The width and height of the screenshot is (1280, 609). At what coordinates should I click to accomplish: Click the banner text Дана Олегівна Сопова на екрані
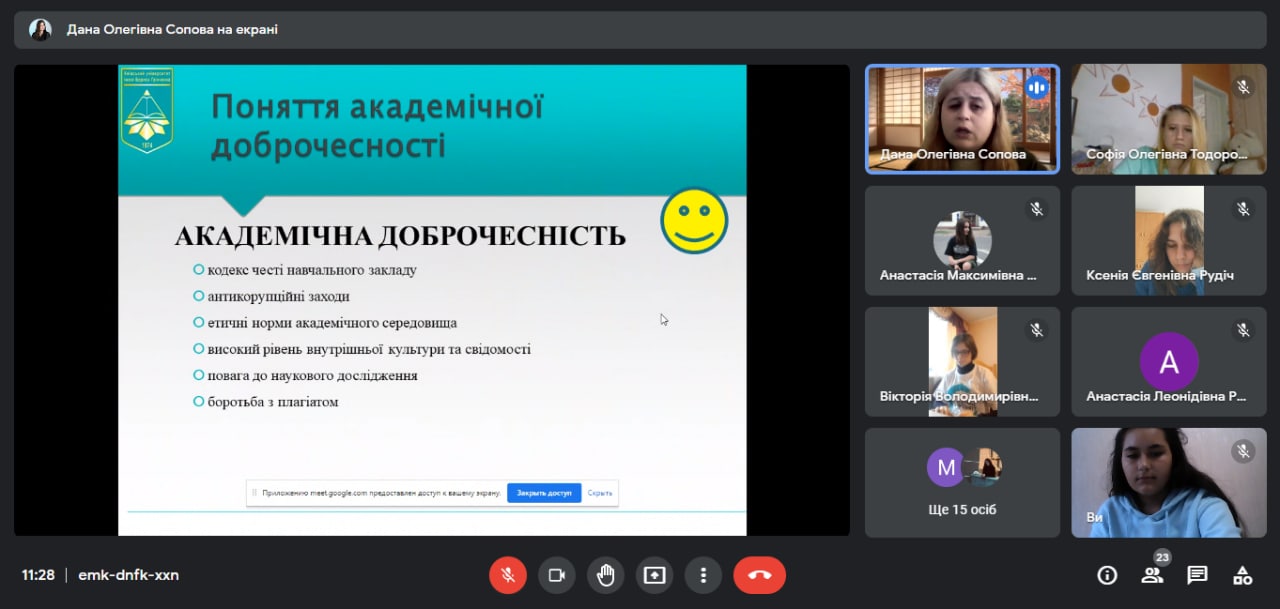click(172, 30)
